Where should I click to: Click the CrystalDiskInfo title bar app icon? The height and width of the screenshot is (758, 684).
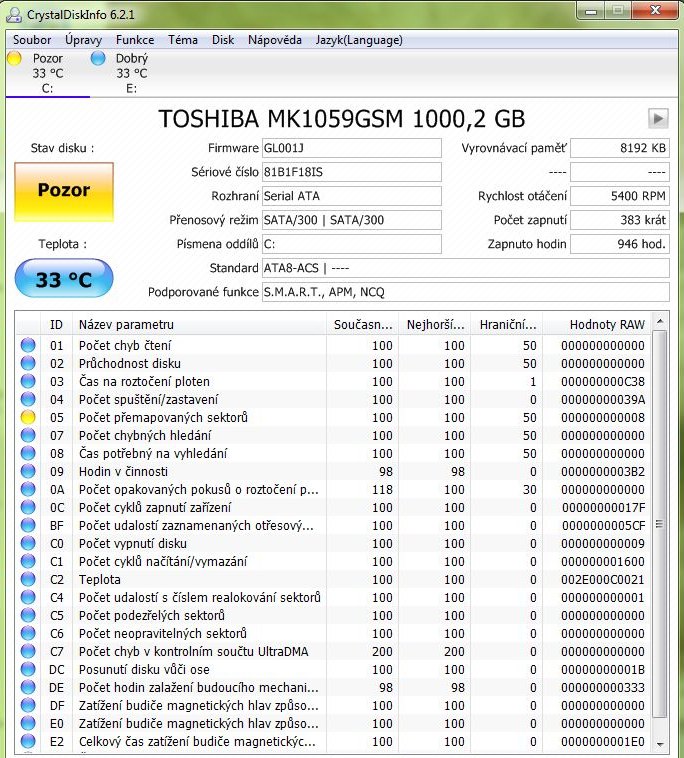point(16,13)
